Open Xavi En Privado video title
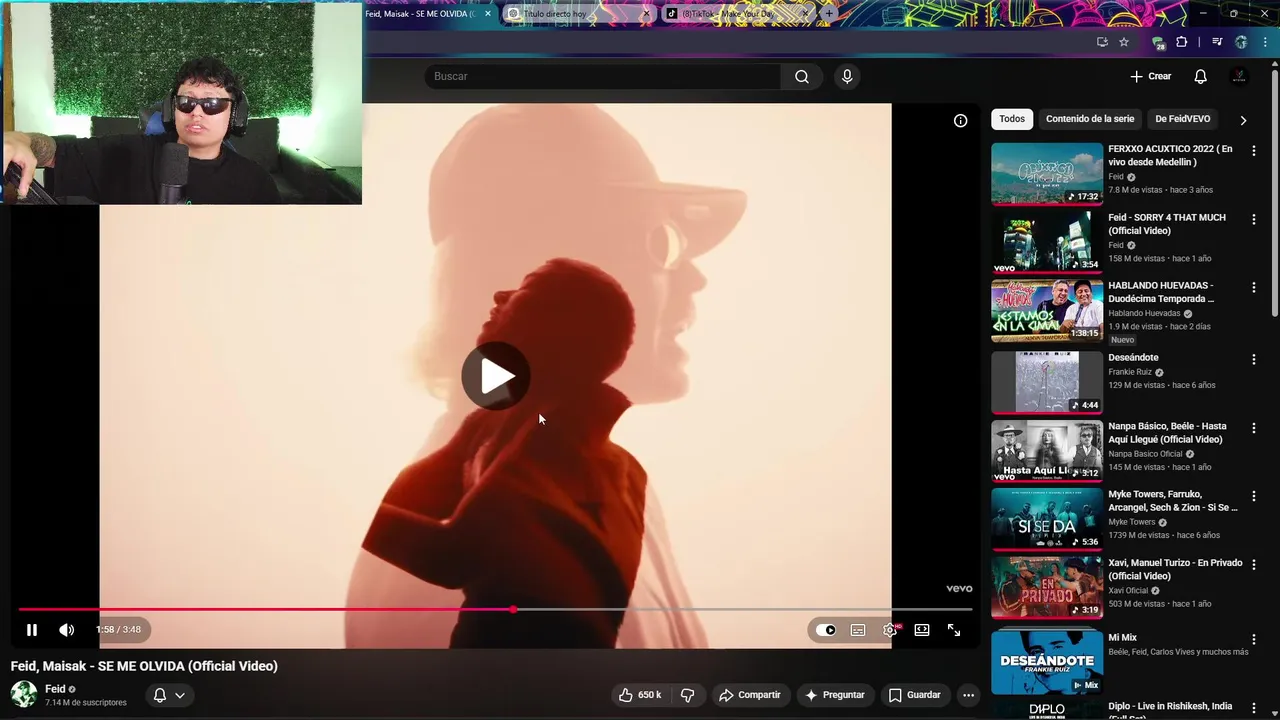 [x=1175, y=569]
